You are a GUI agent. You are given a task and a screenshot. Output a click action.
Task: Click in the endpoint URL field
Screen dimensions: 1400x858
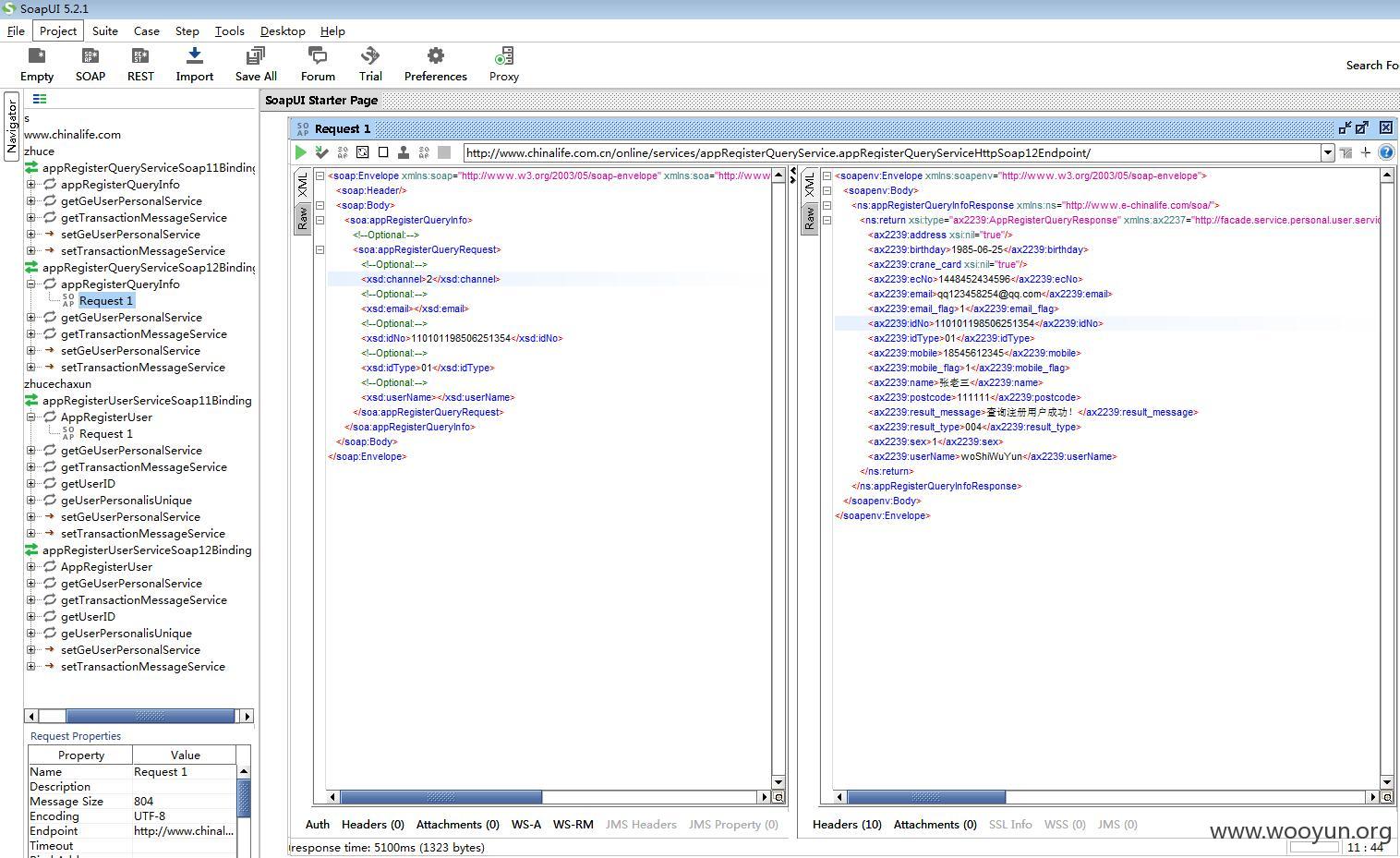[x=892, y=153]
